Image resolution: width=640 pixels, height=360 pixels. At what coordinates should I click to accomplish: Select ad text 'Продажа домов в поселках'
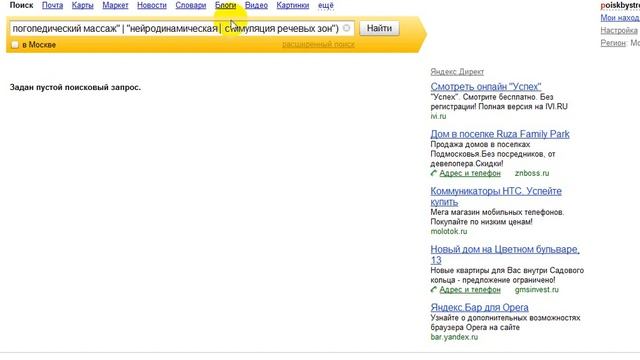[480, 144]
